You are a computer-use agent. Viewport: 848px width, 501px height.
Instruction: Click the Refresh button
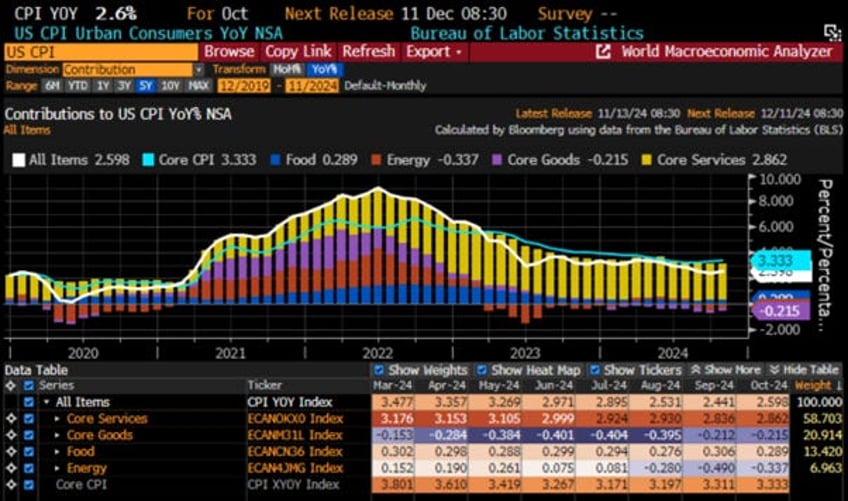[368, 52]
